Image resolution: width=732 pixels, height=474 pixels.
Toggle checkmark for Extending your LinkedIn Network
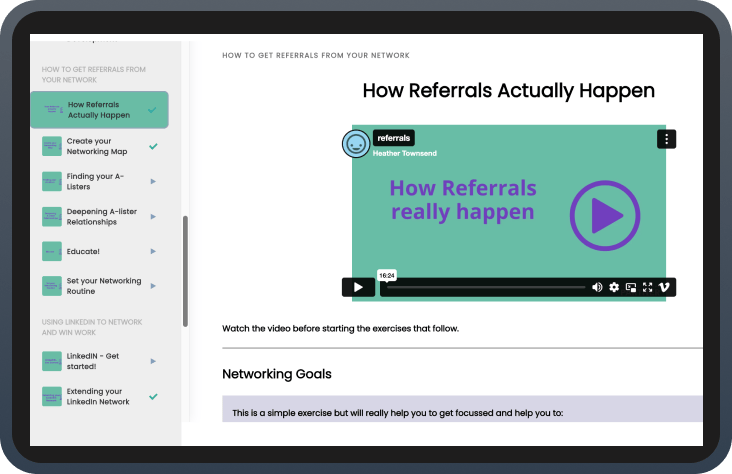tap(153, 396)
